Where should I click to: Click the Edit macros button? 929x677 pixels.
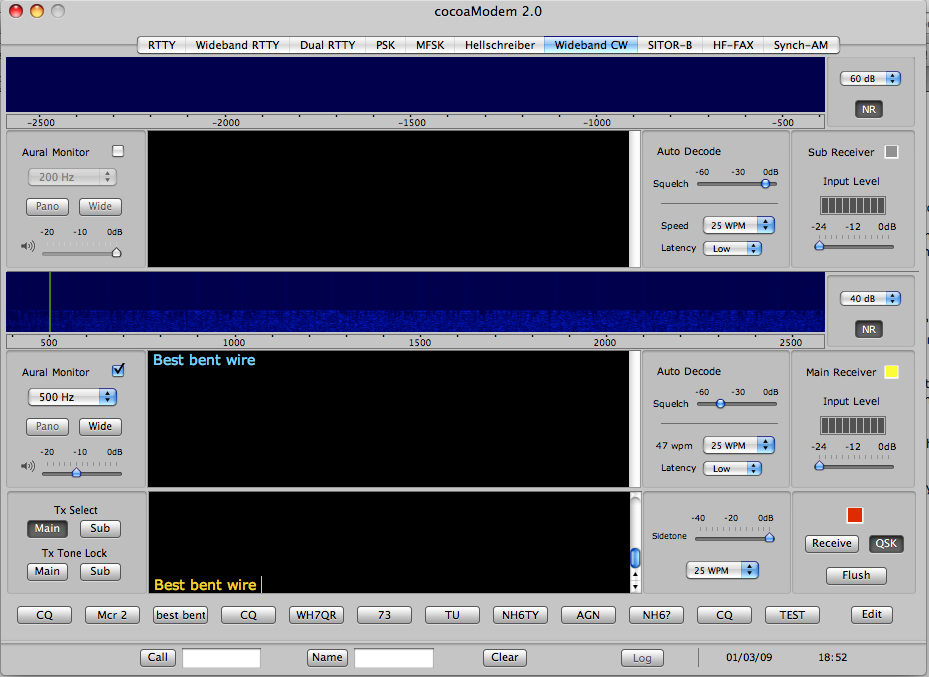(x=872, y=614)
